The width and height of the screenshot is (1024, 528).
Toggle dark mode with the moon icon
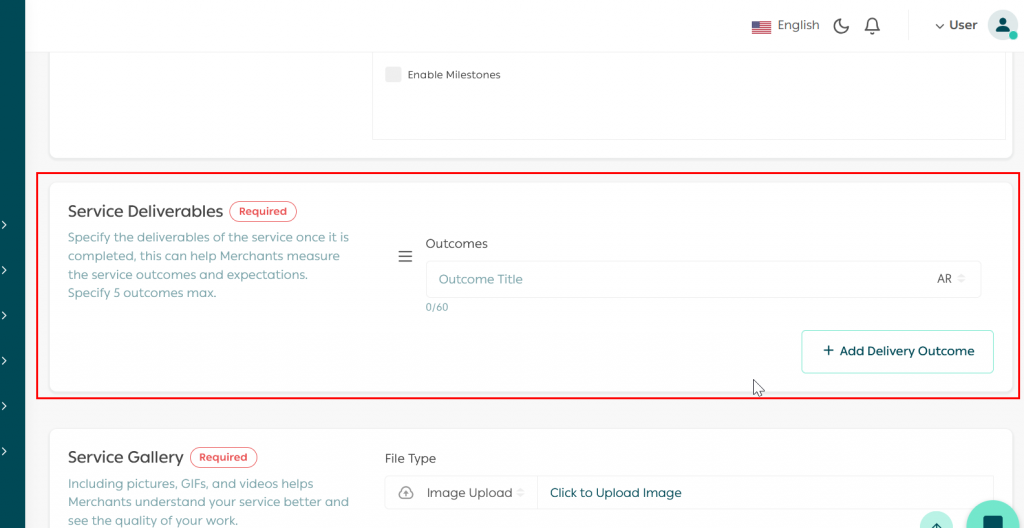pyautogui.click(x=841, y=26)
